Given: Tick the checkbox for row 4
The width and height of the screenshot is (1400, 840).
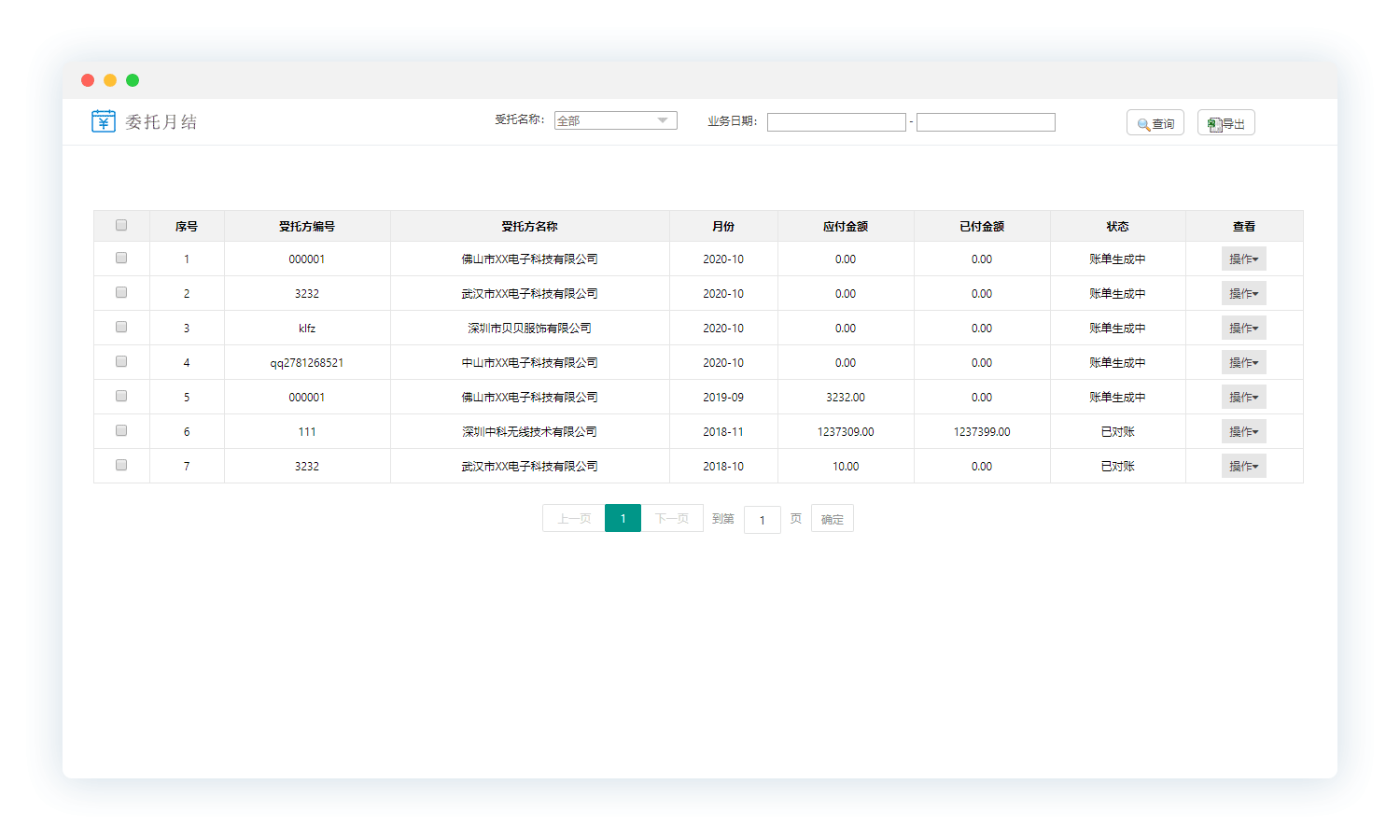Looking at the screenshot, I should click(121, 361).
